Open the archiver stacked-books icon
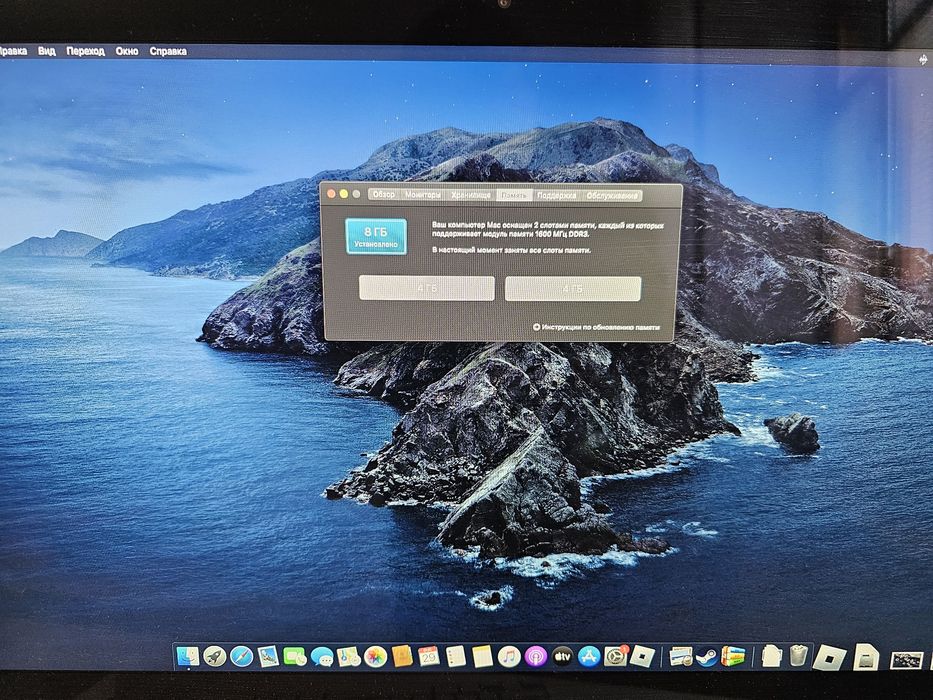 tap(733, 657)
